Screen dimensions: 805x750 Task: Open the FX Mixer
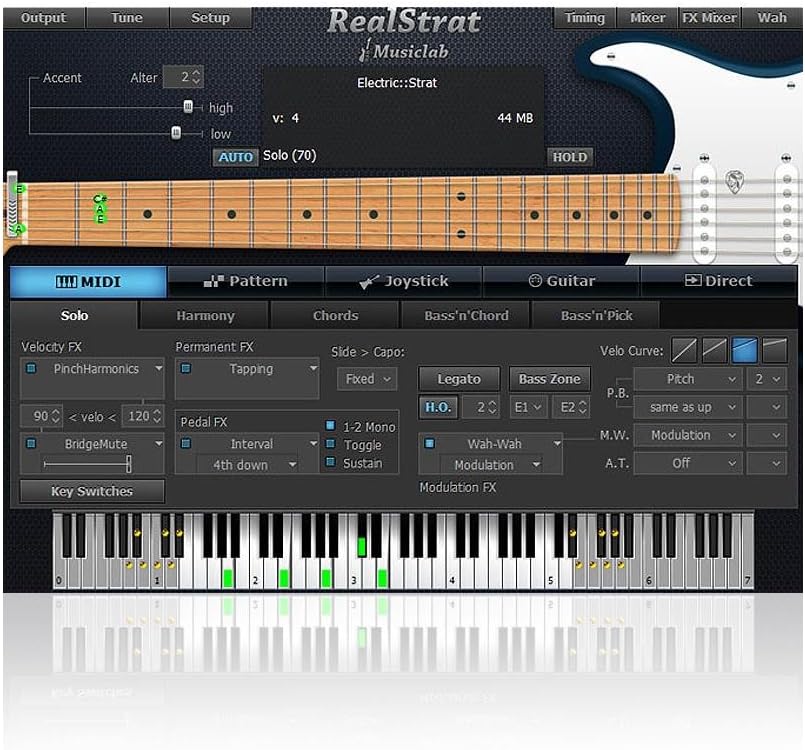[x=708, y=17]
